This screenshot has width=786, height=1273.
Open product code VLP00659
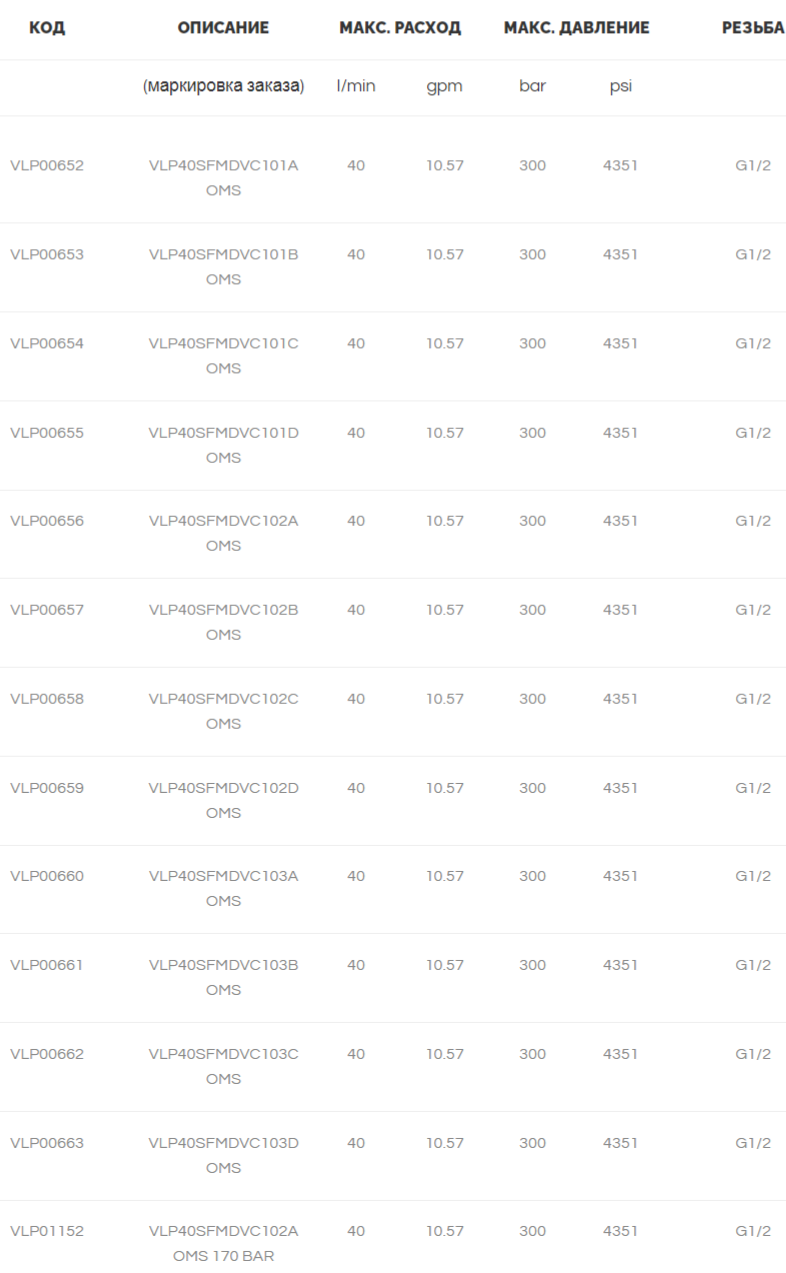[47, 788]
